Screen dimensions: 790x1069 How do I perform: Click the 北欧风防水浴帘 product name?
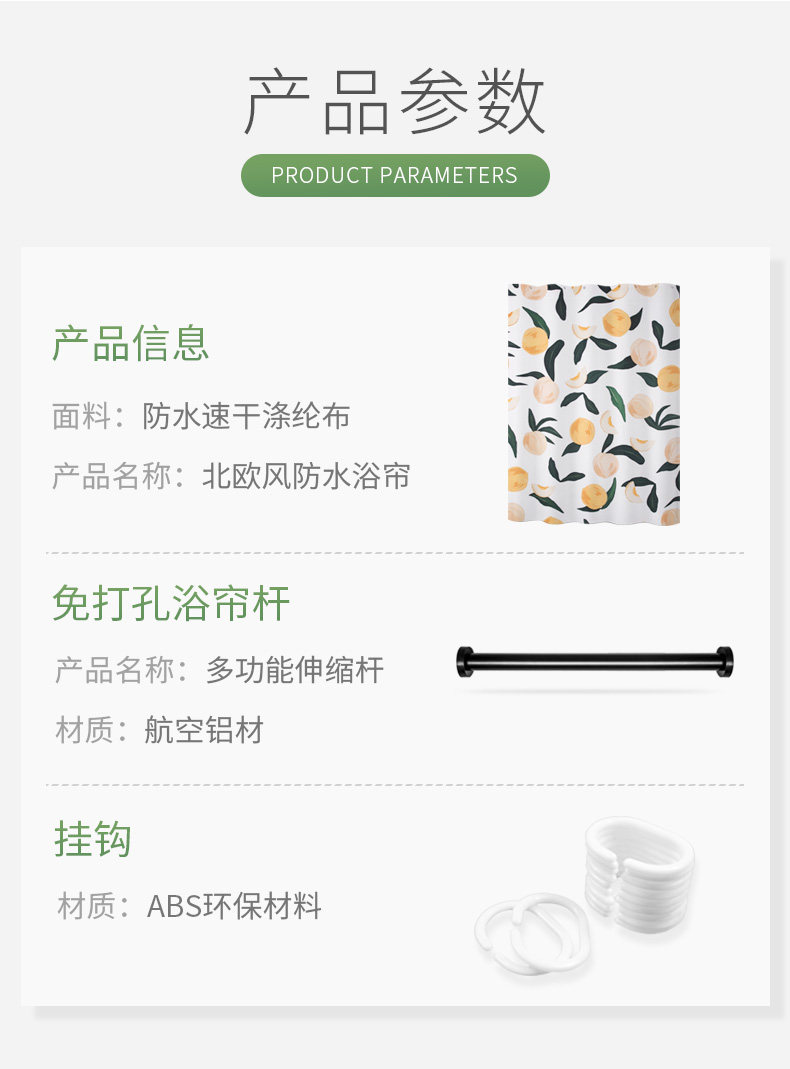coord(306,476)
